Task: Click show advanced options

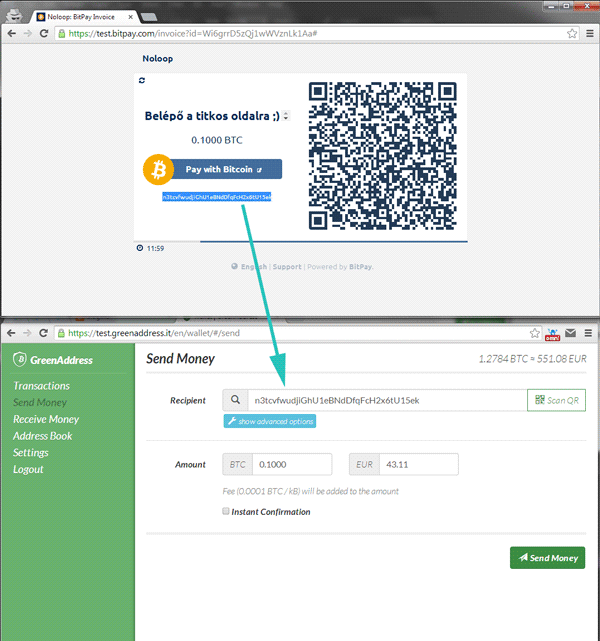Action: click(270, 421)
